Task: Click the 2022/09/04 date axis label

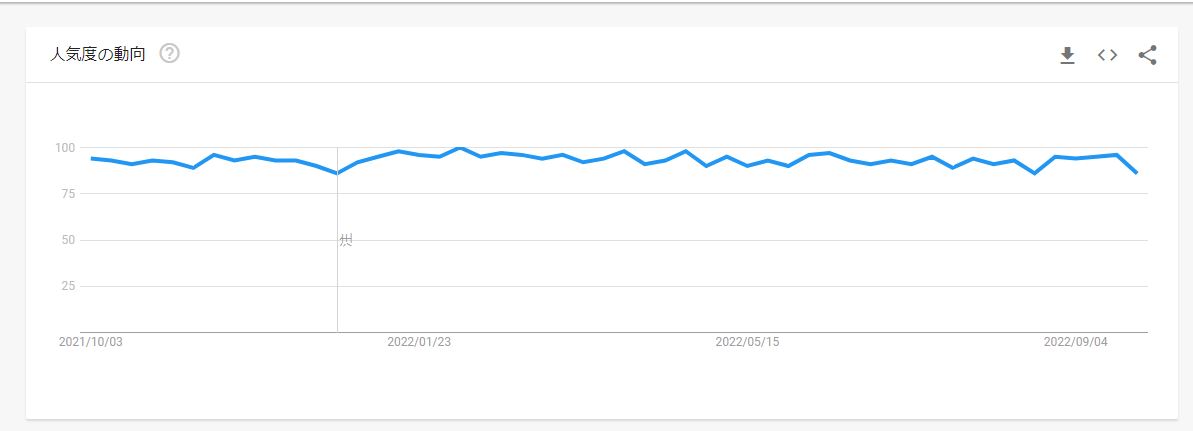Action: (x=1076, y=342)
